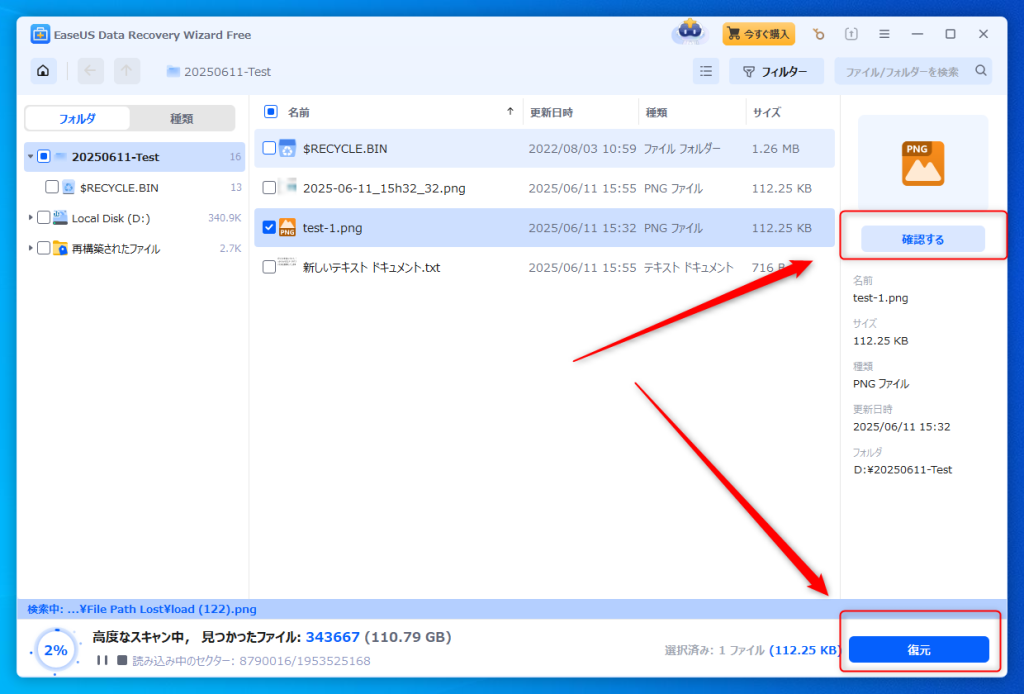Check the $RECYCLE.BIN checkbox in tree
The height and width of the screenshot is (694, 1024).
point(52,187)
